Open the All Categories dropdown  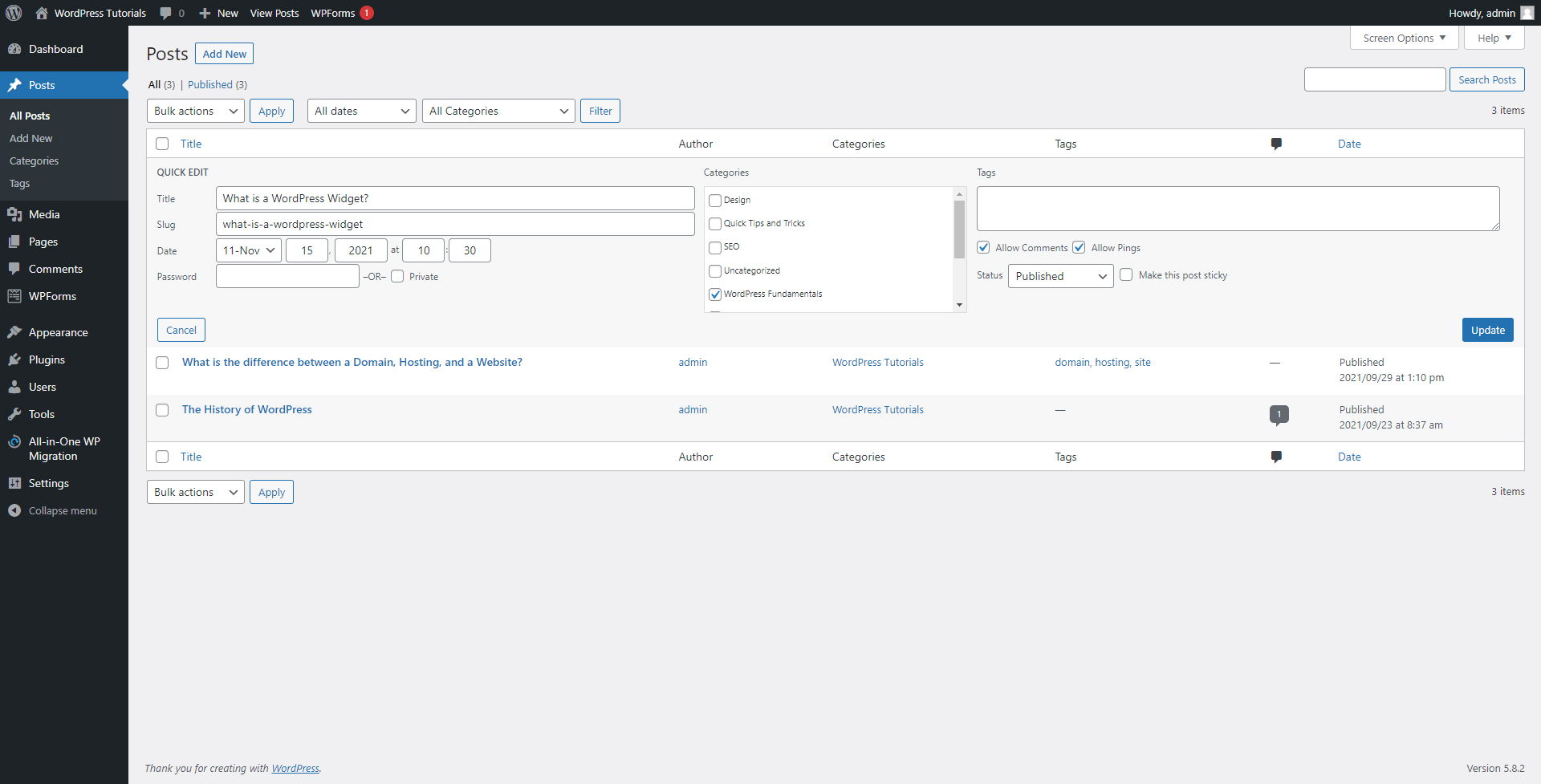pyautogui.click(x=498, y=111)
